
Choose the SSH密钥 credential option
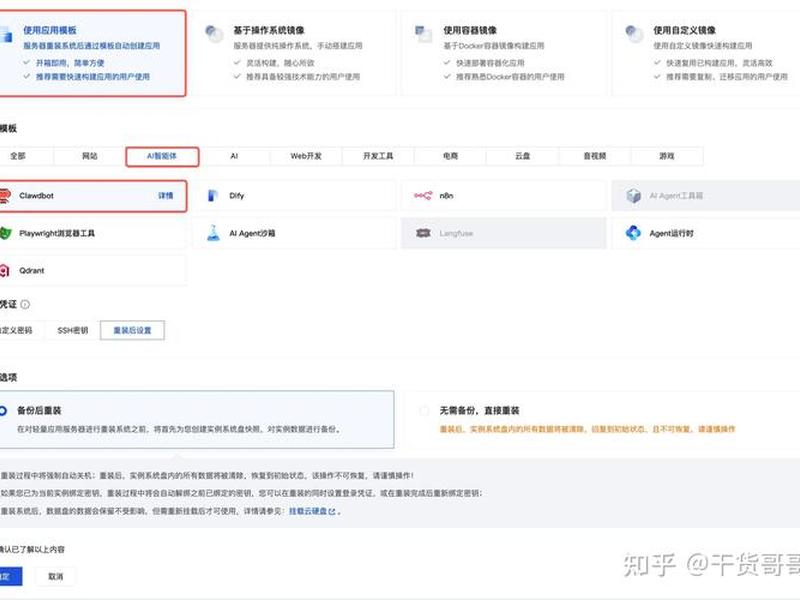click(72, 331)
